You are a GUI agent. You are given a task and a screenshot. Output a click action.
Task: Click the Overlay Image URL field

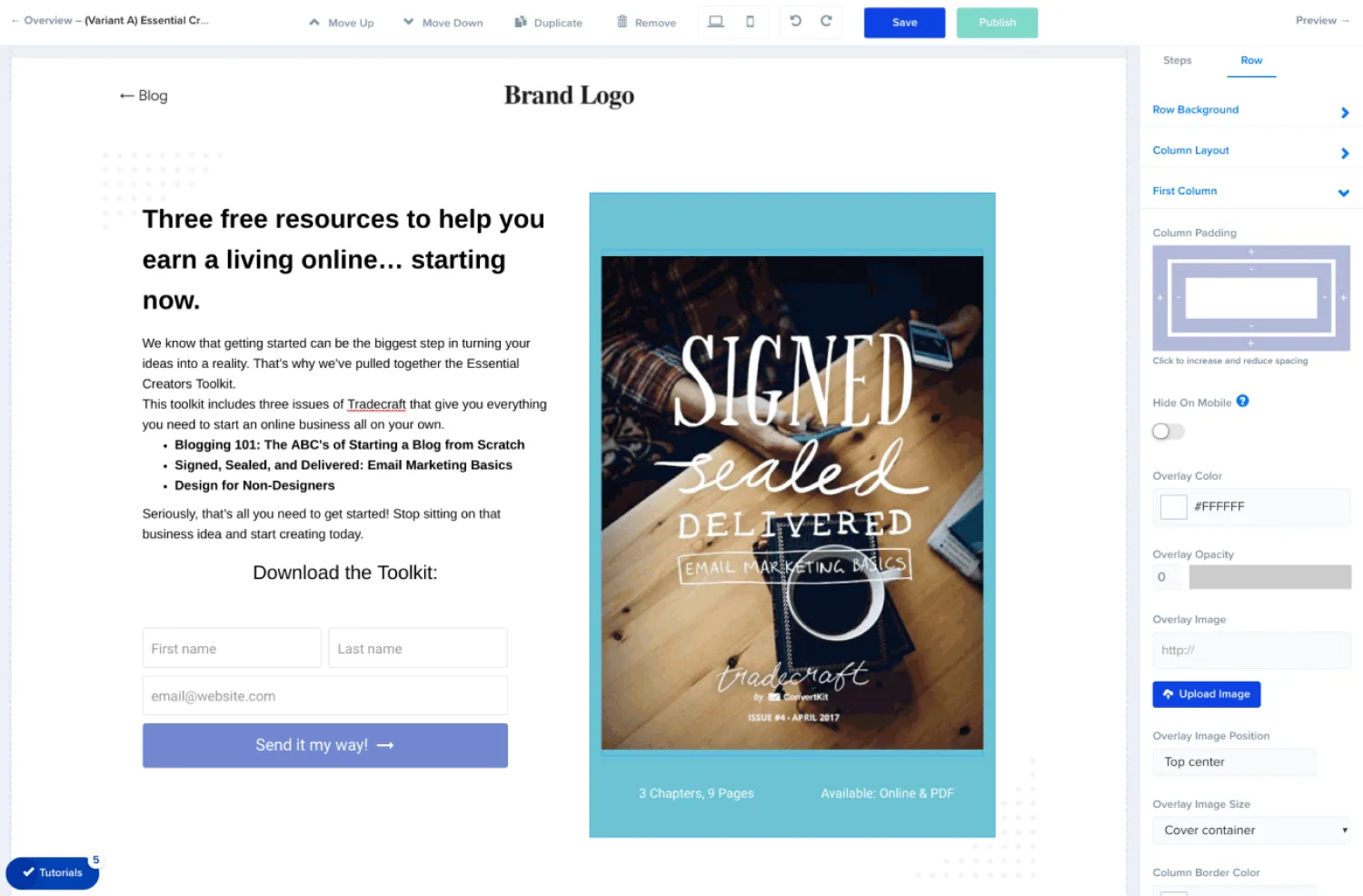[x=1251, y=651]
